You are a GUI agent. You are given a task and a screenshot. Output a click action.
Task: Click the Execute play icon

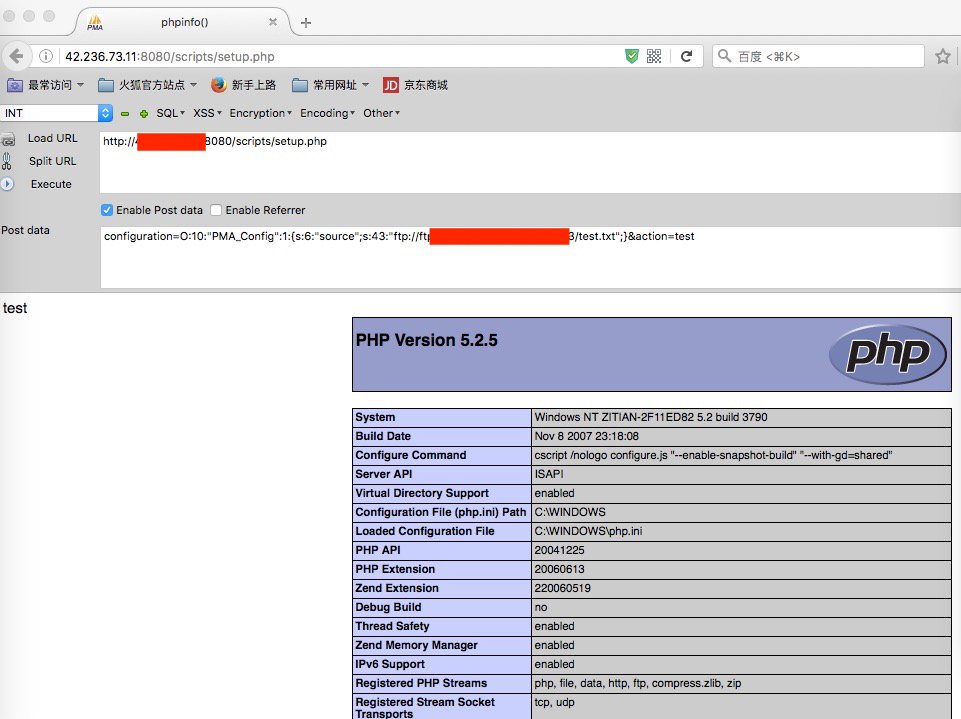(7, 184)
